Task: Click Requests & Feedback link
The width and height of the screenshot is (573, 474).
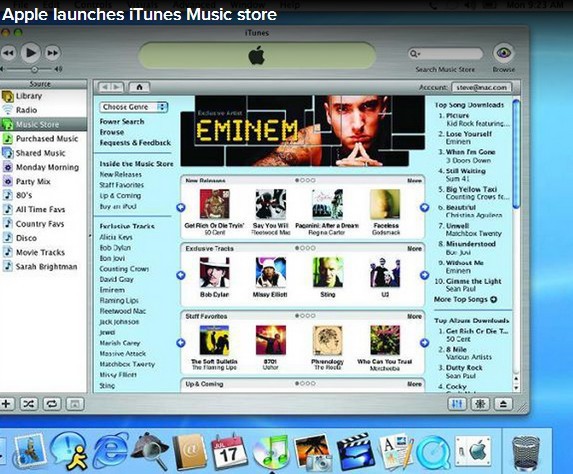Action: (x=135, y=143)
